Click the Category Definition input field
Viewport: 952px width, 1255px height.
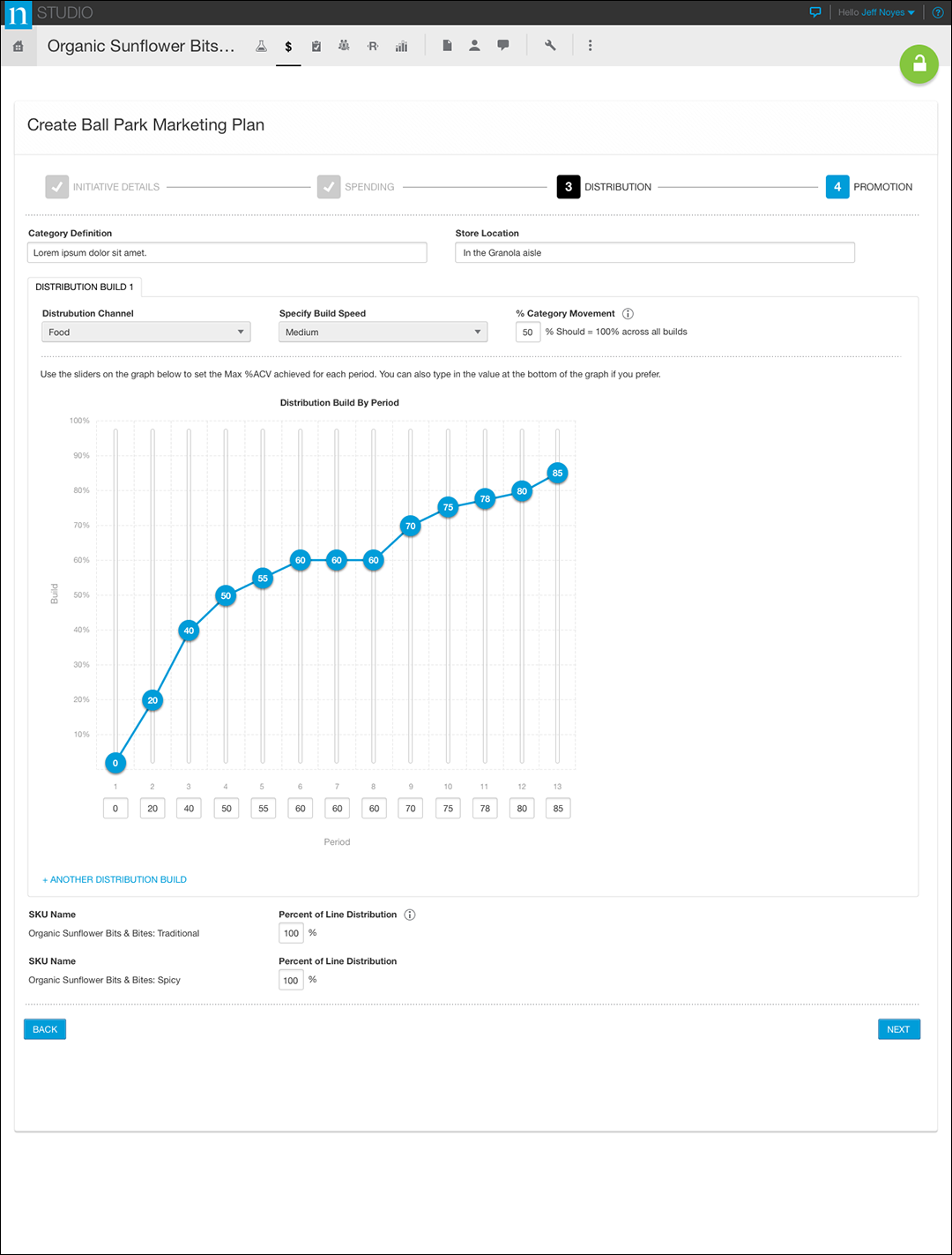click(227, 252)
